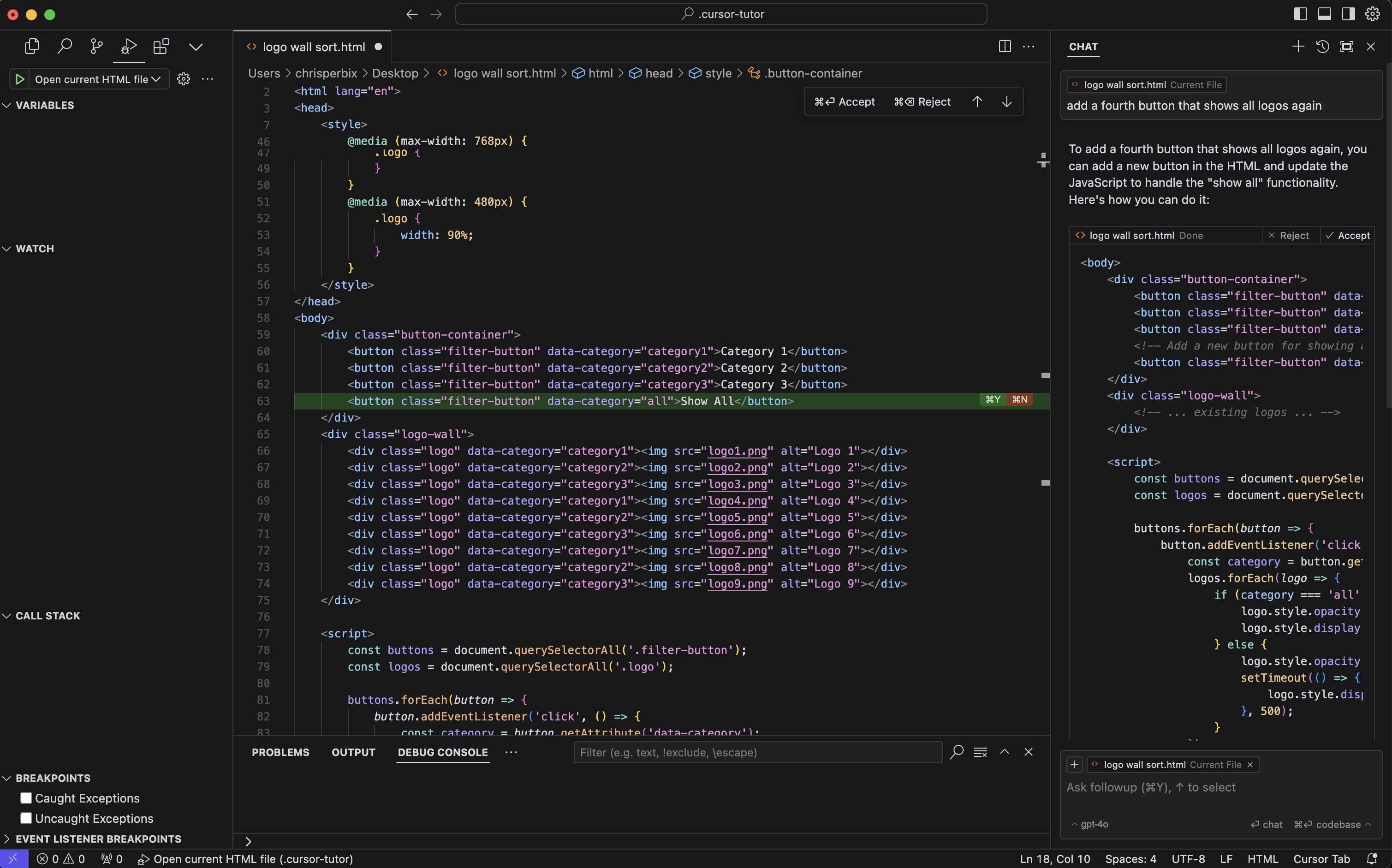Open the gpt-4o model selector
This screenshot has height=868, width=1392.
point(1089,824)
